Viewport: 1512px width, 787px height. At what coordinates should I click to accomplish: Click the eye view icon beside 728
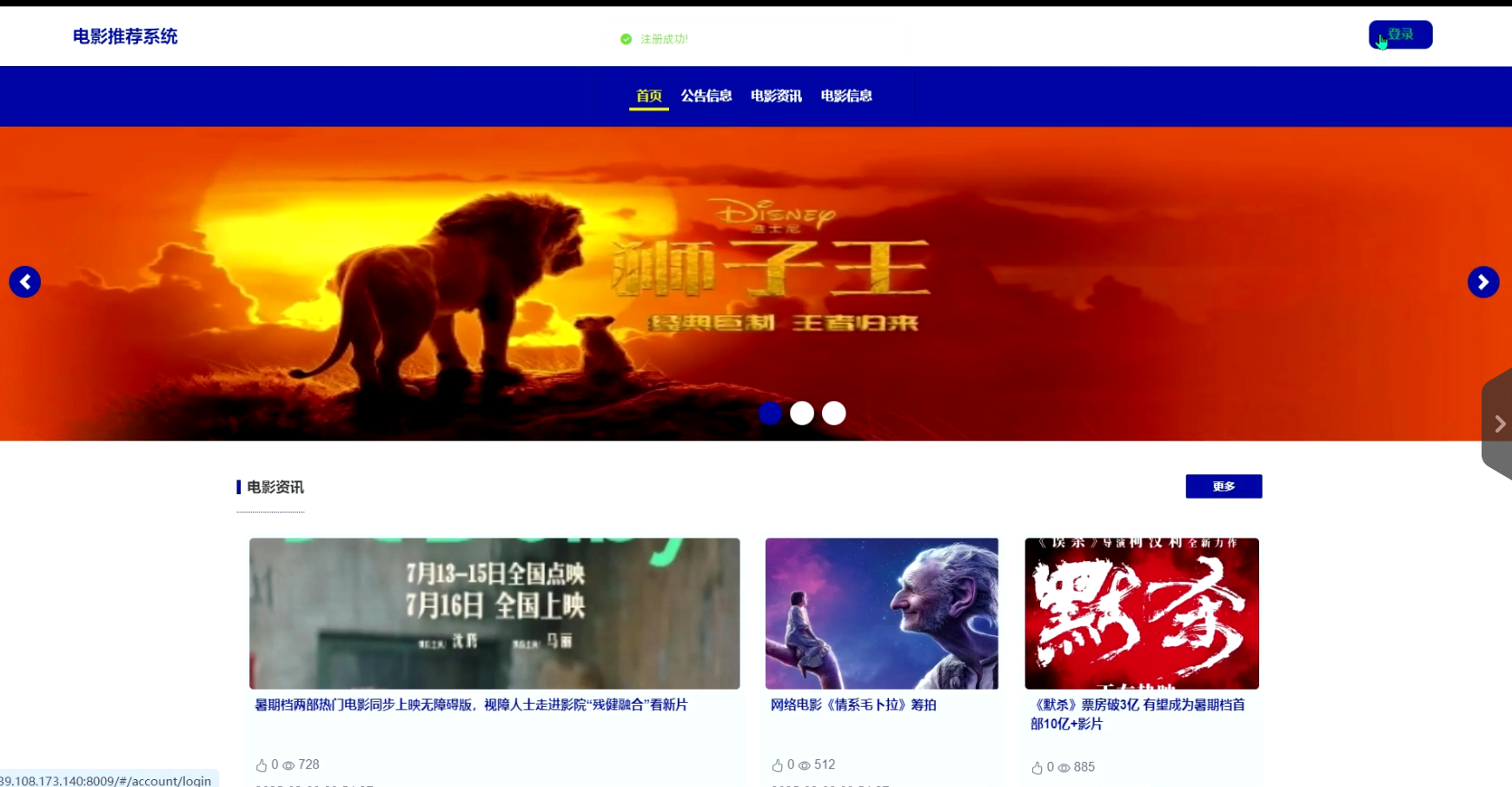coord(288,765)
